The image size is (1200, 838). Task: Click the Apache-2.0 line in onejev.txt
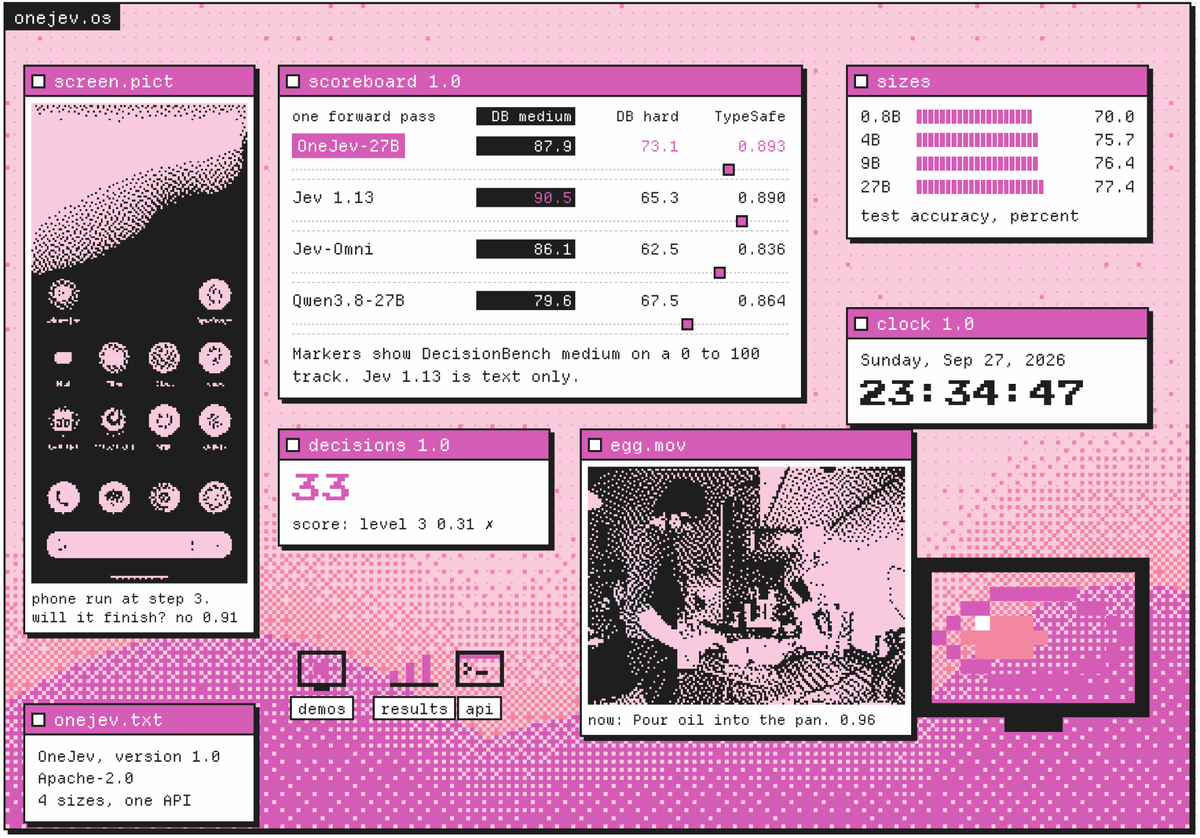click(86, 778)
